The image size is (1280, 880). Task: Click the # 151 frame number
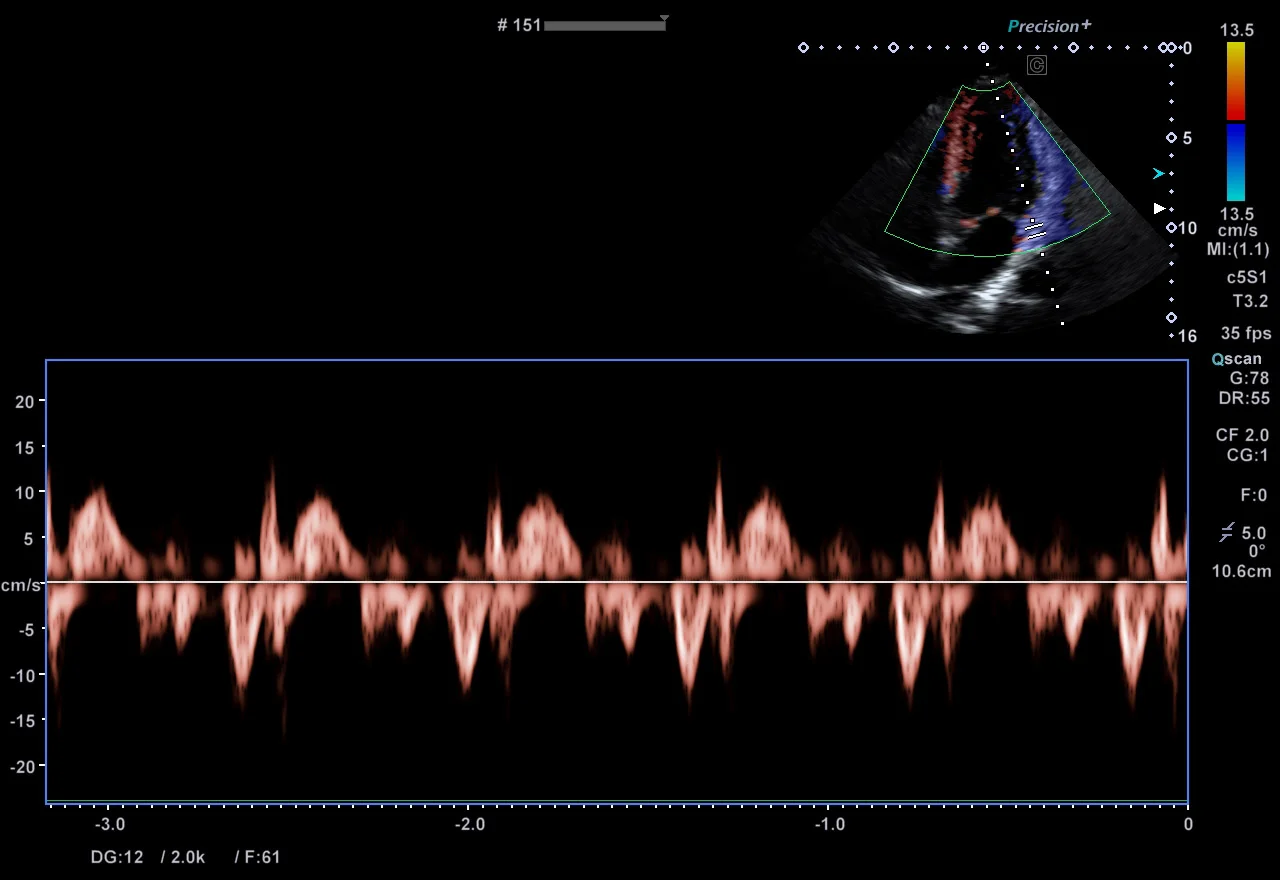(519, 25)
